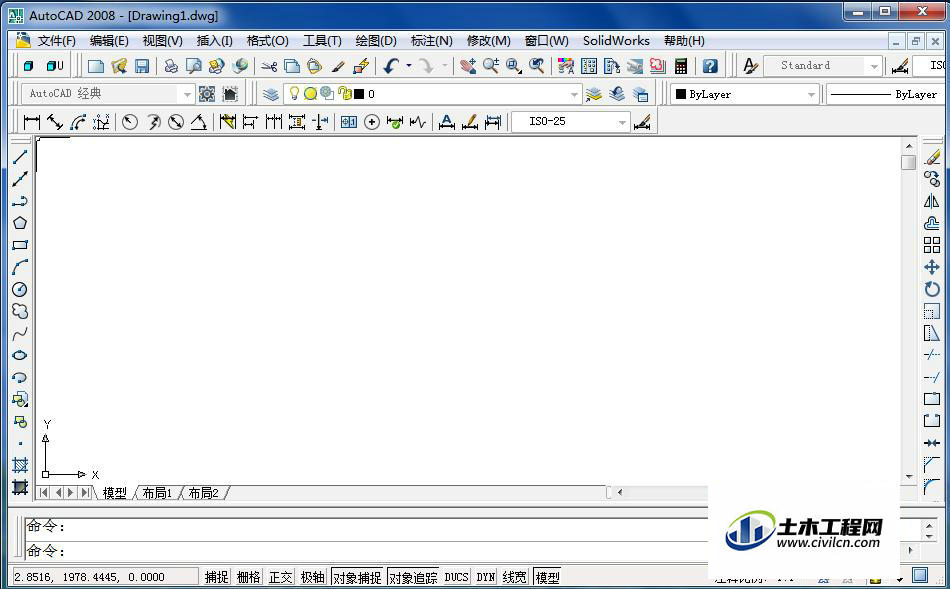Open the QuickCalc calculator icon
Screen dimensions: 950x589
pos(681,65)
